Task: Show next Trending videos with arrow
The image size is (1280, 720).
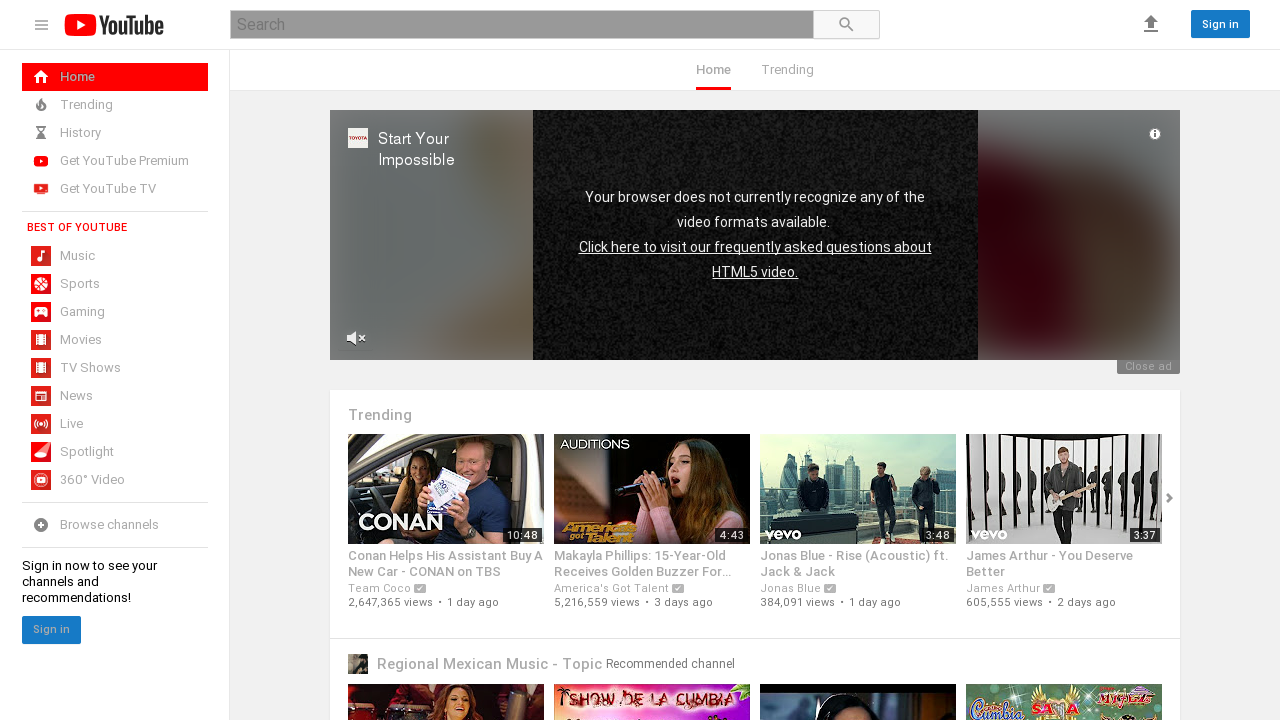Action: [1169, 498]
